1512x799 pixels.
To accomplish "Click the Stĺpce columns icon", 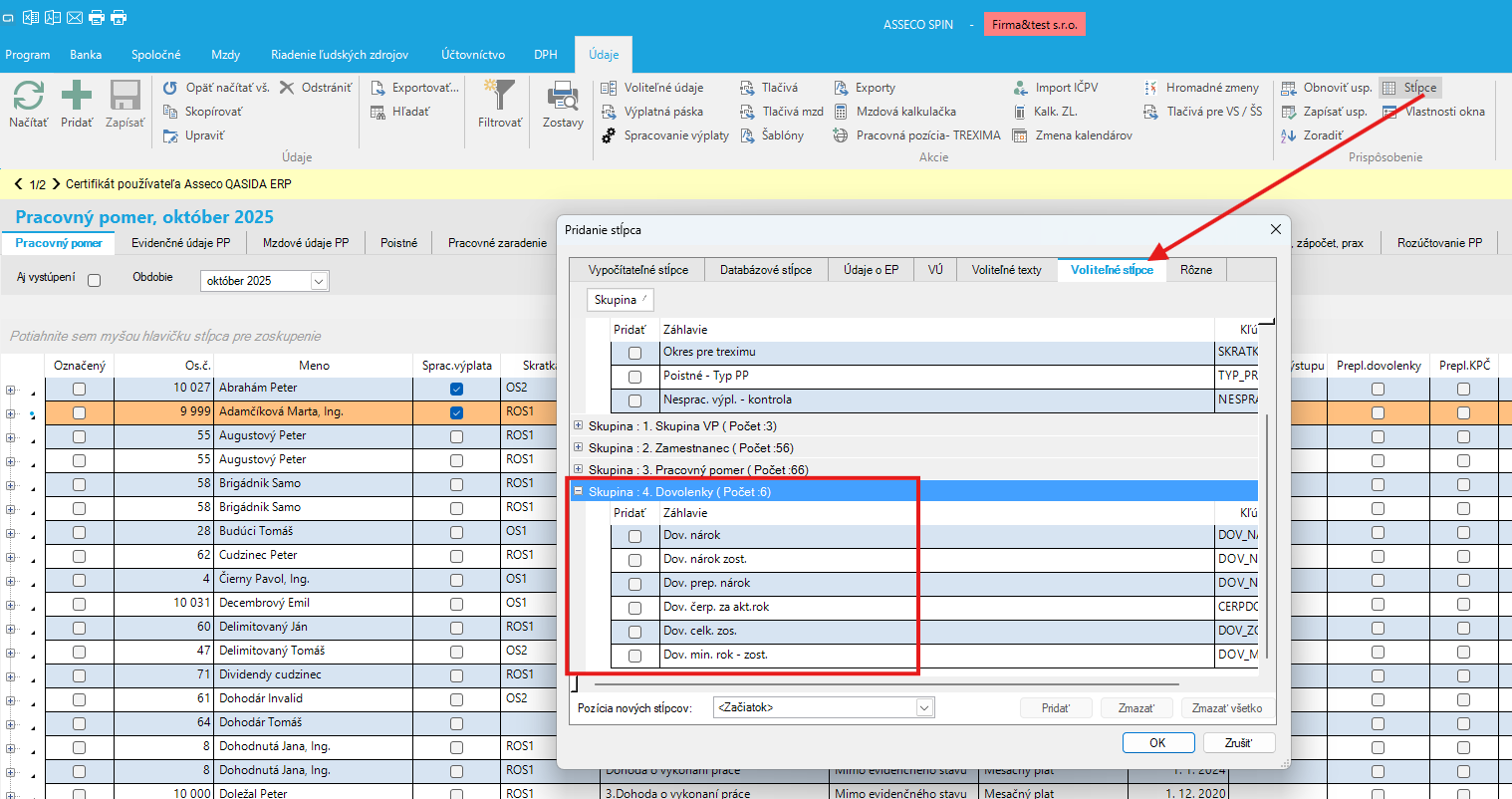I will tap(1388, 88).
